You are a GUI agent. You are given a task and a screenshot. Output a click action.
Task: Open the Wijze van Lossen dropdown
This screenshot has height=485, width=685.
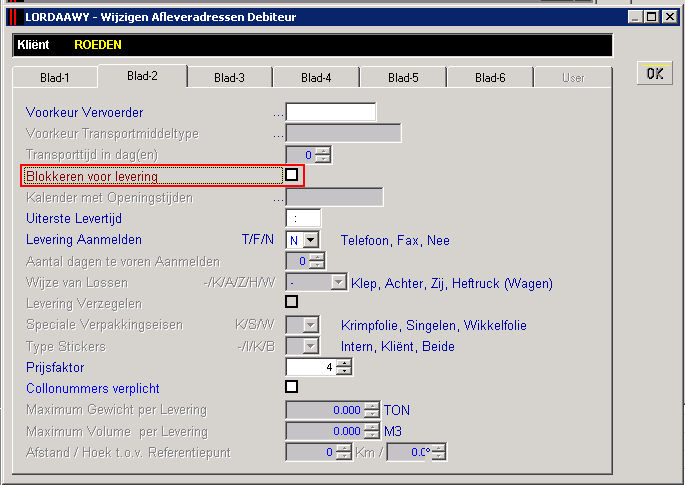click(x=339, y=283)
